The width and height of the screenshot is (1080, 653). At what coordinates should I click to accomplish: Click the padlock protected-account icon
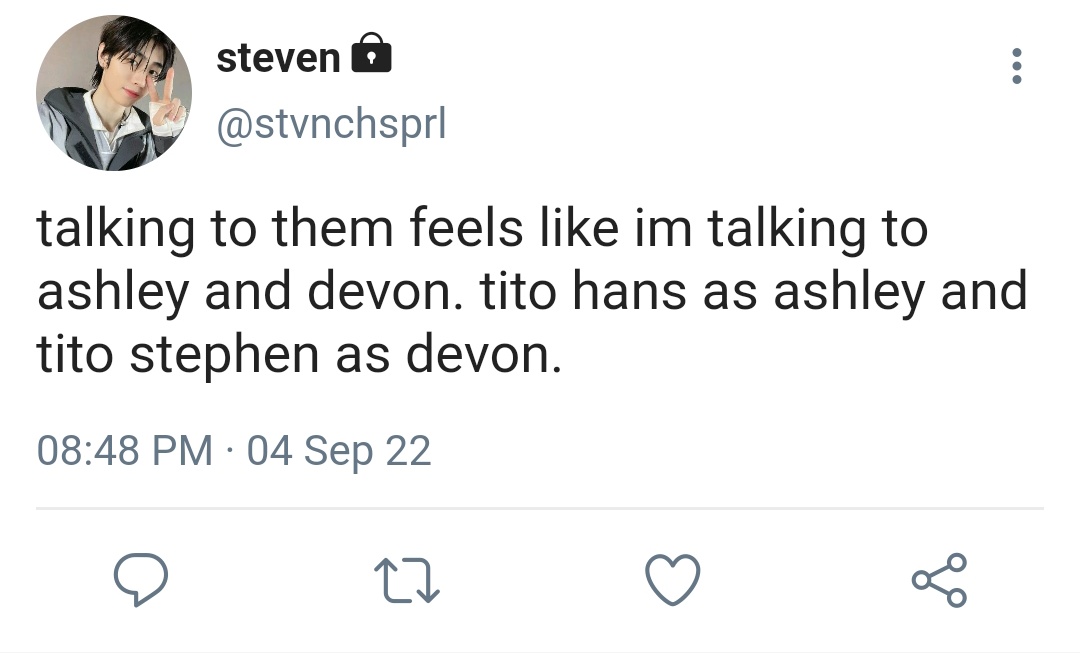point(371,53)
